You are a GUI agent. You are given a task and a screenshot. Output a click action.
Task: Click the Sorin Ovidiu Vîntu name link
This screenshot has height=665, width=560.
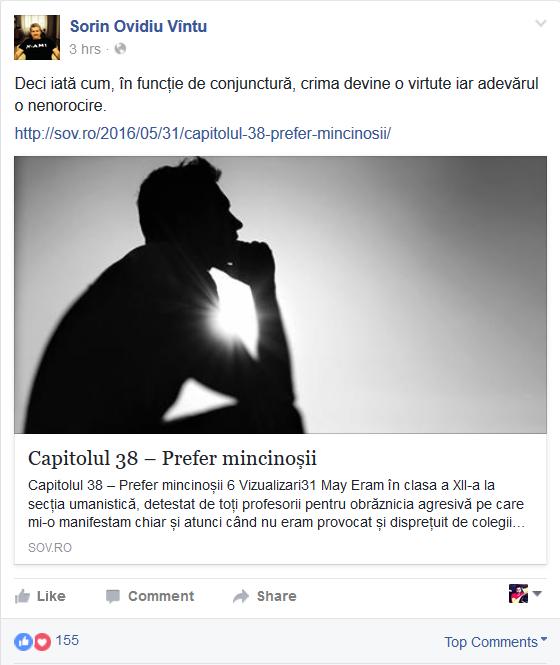[x=138, y=26]
